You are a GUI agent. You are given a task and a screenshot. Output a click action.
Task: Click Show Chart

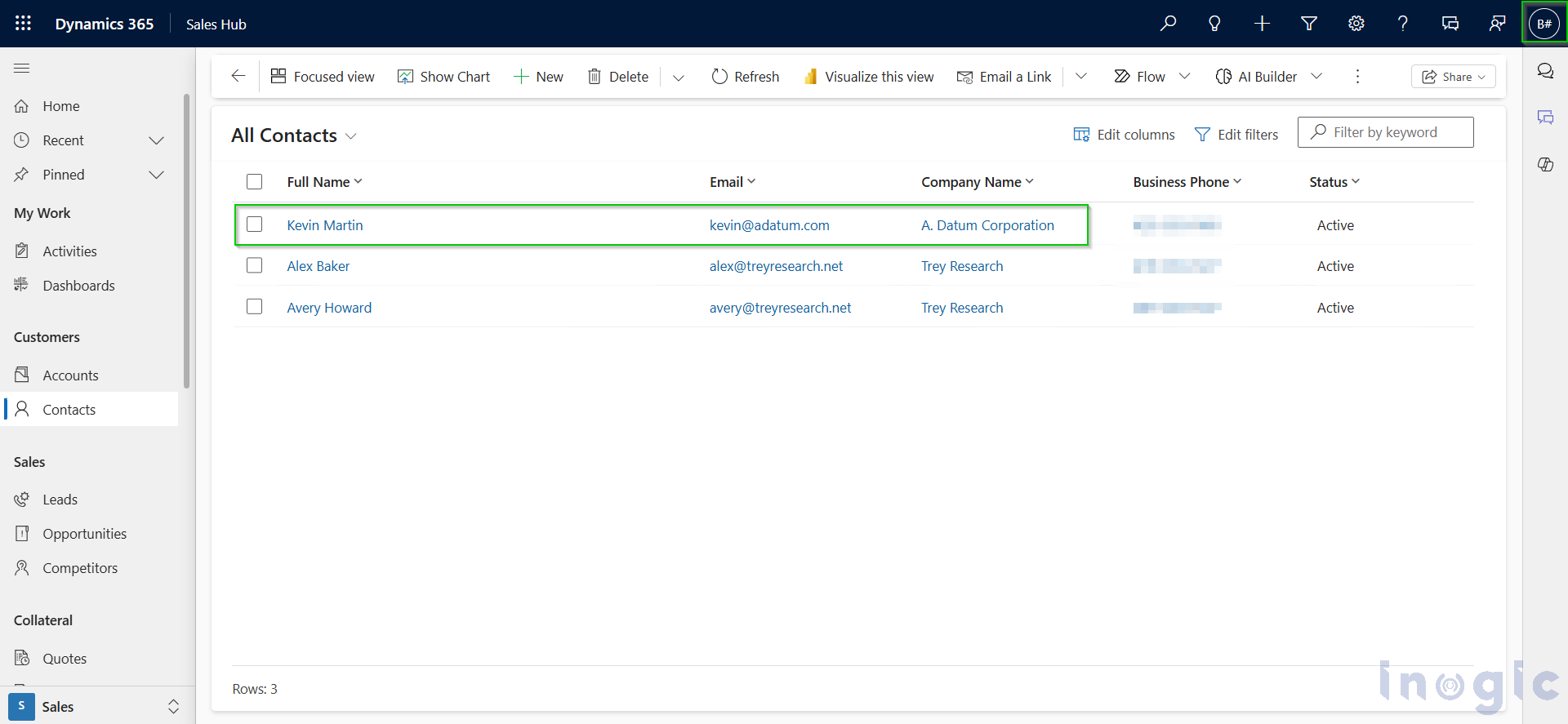(443, 76)
